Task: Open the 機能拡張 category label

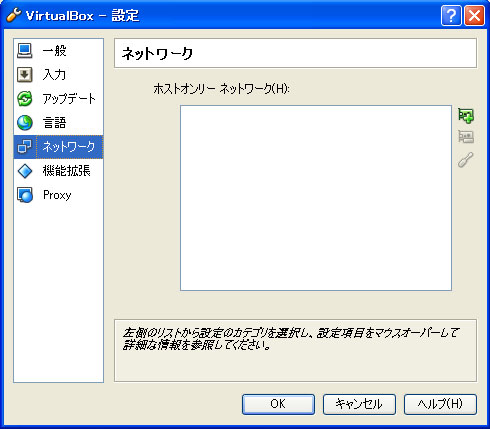Action: pos(66,171)
